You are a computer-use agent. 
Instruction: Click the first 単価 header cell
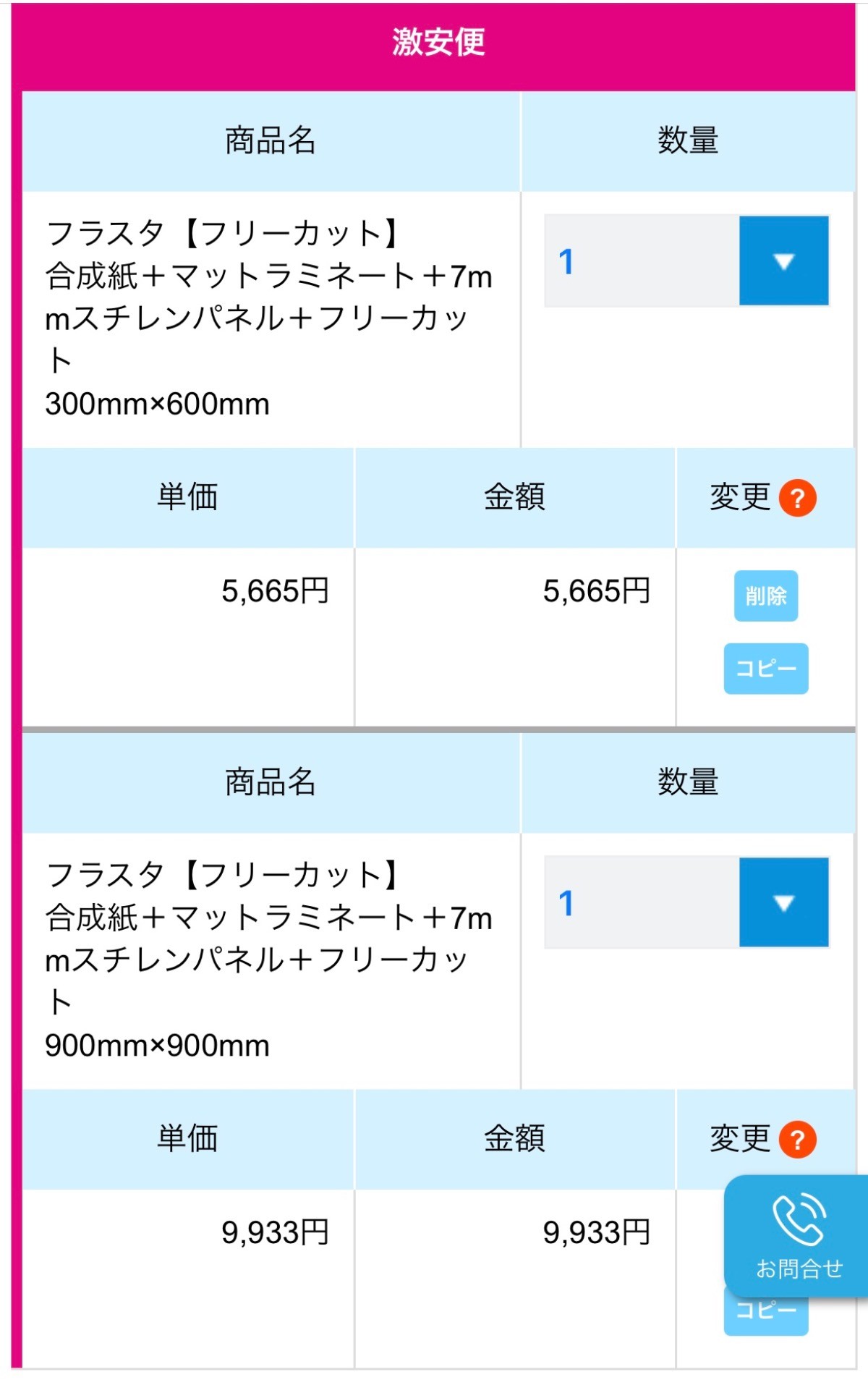(187, 497)
